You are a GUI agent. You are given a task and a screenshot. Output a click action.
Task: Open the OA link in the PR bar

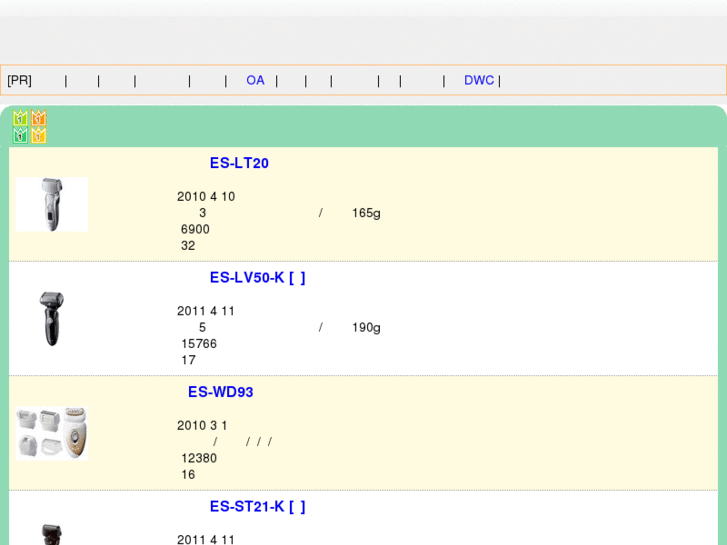point(255,80)
